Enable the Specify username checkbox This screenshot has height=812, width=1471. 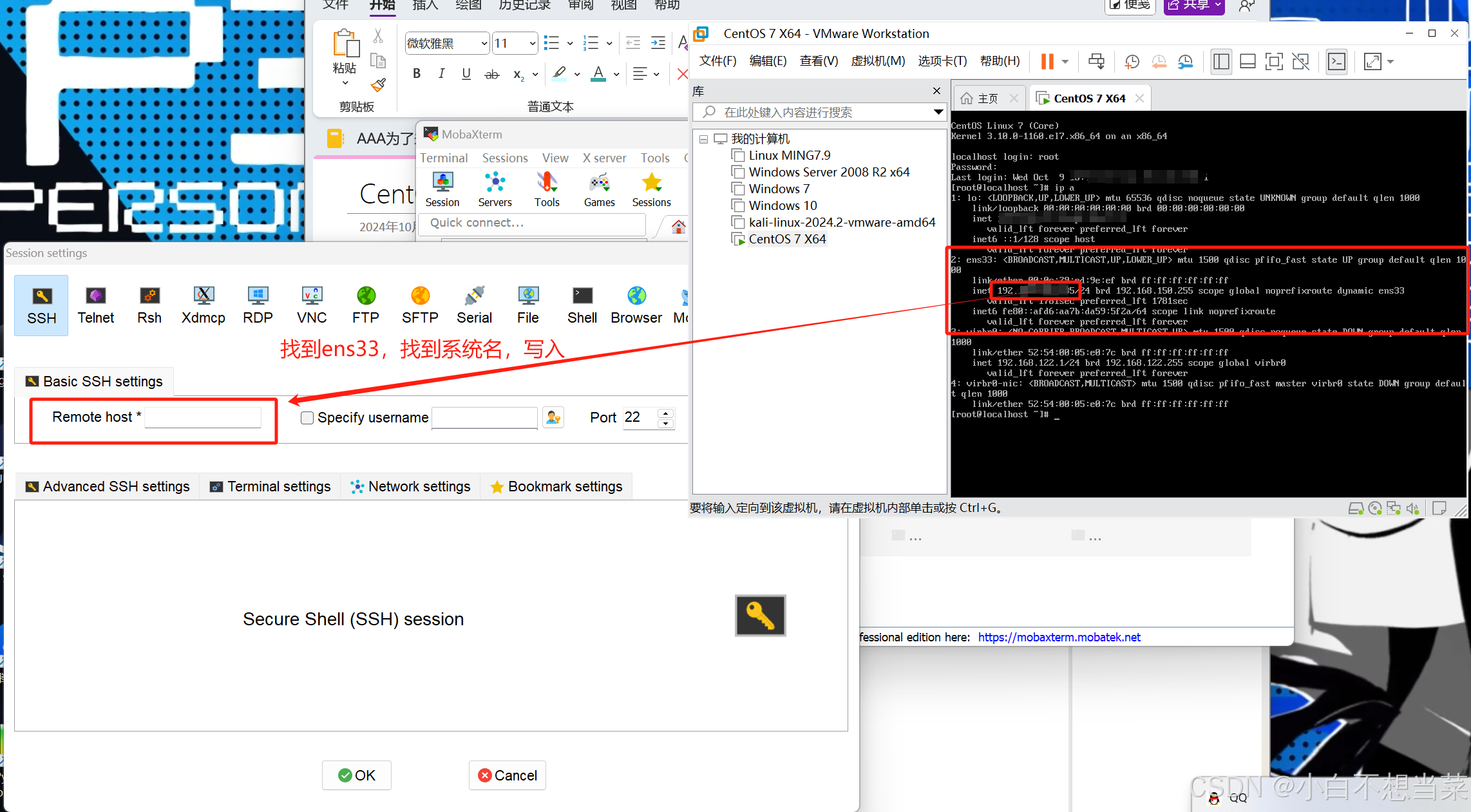pyautogui.click(x=307, y=417)
